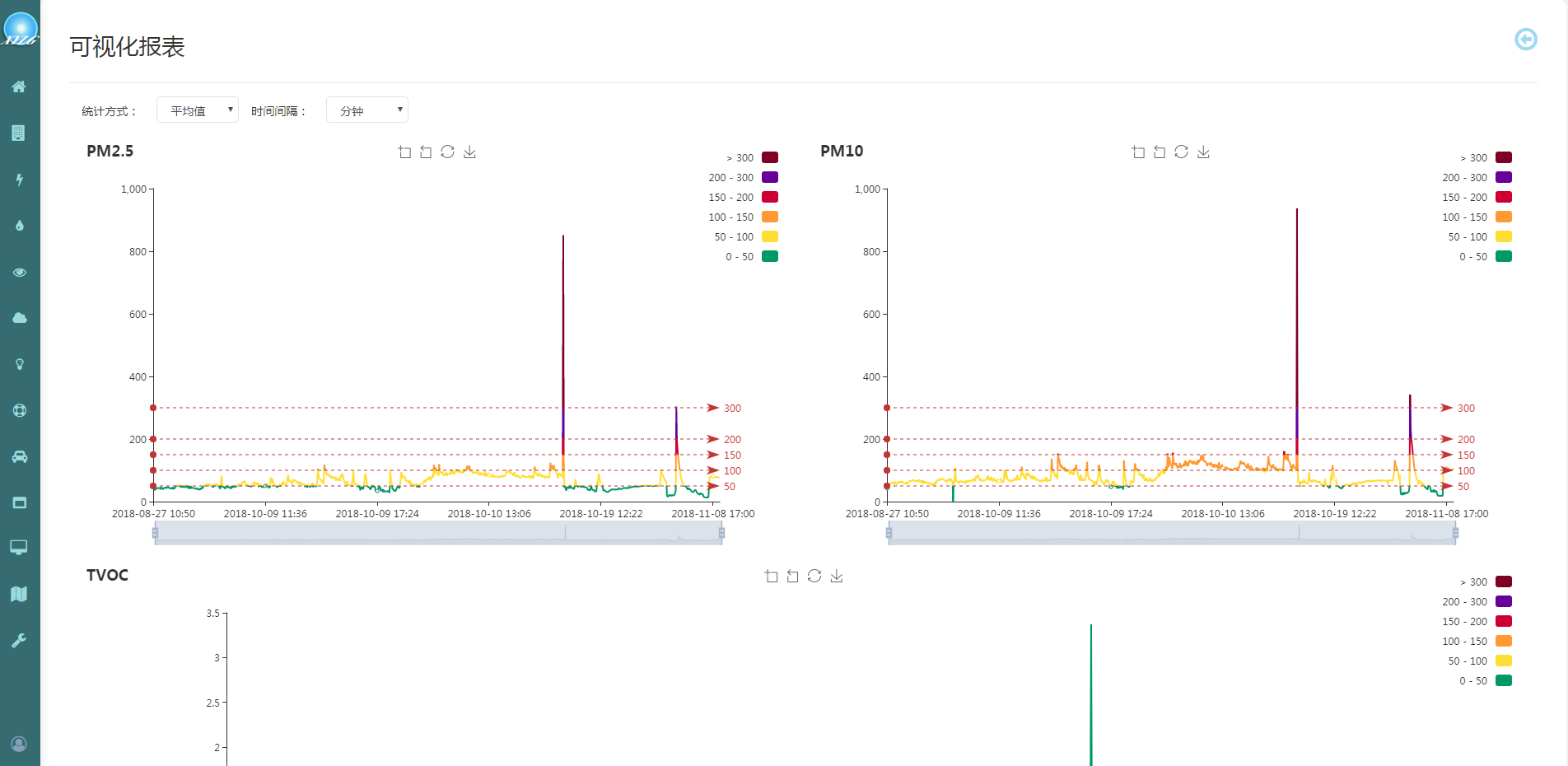Toggle the > 300 range in PM2.5 legend
Viewport: 1568px width, 766px height.
(x=752, y=157)
